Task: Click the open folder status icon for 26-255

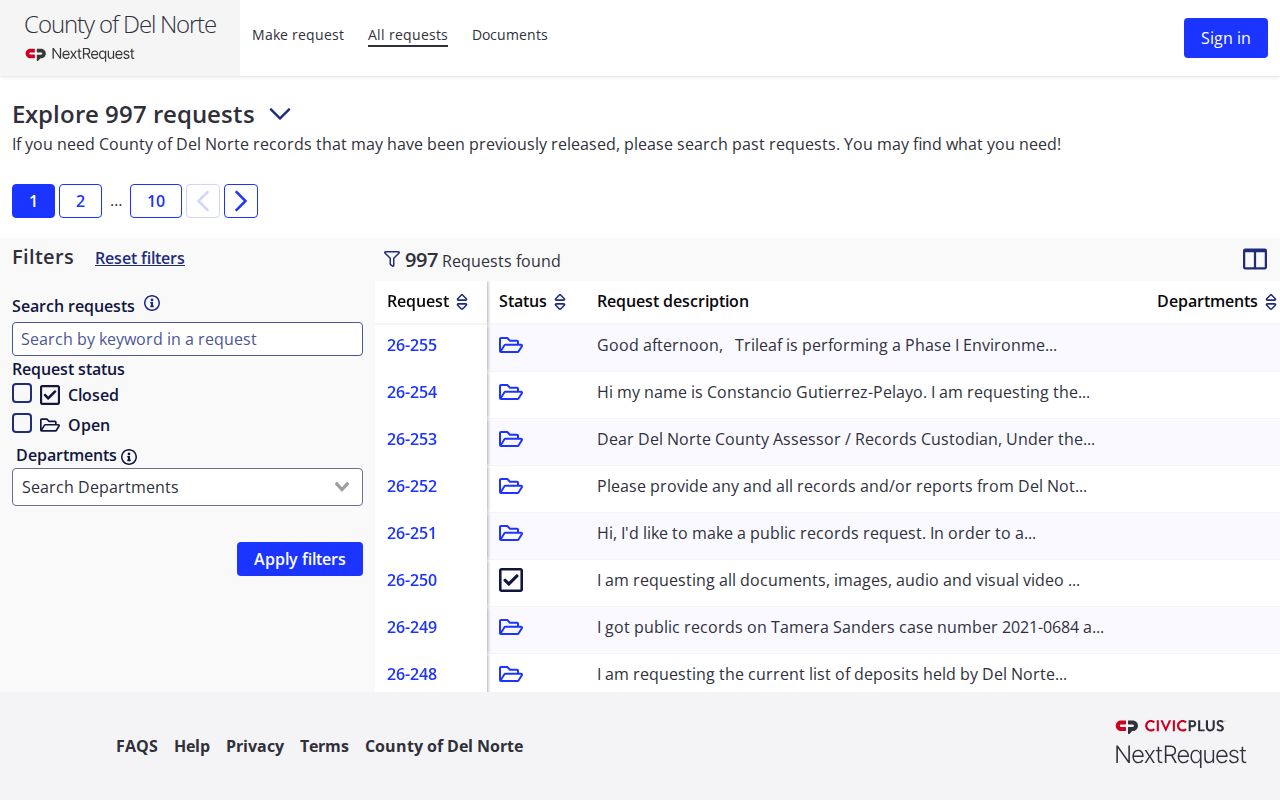Action: coord(511,345)
